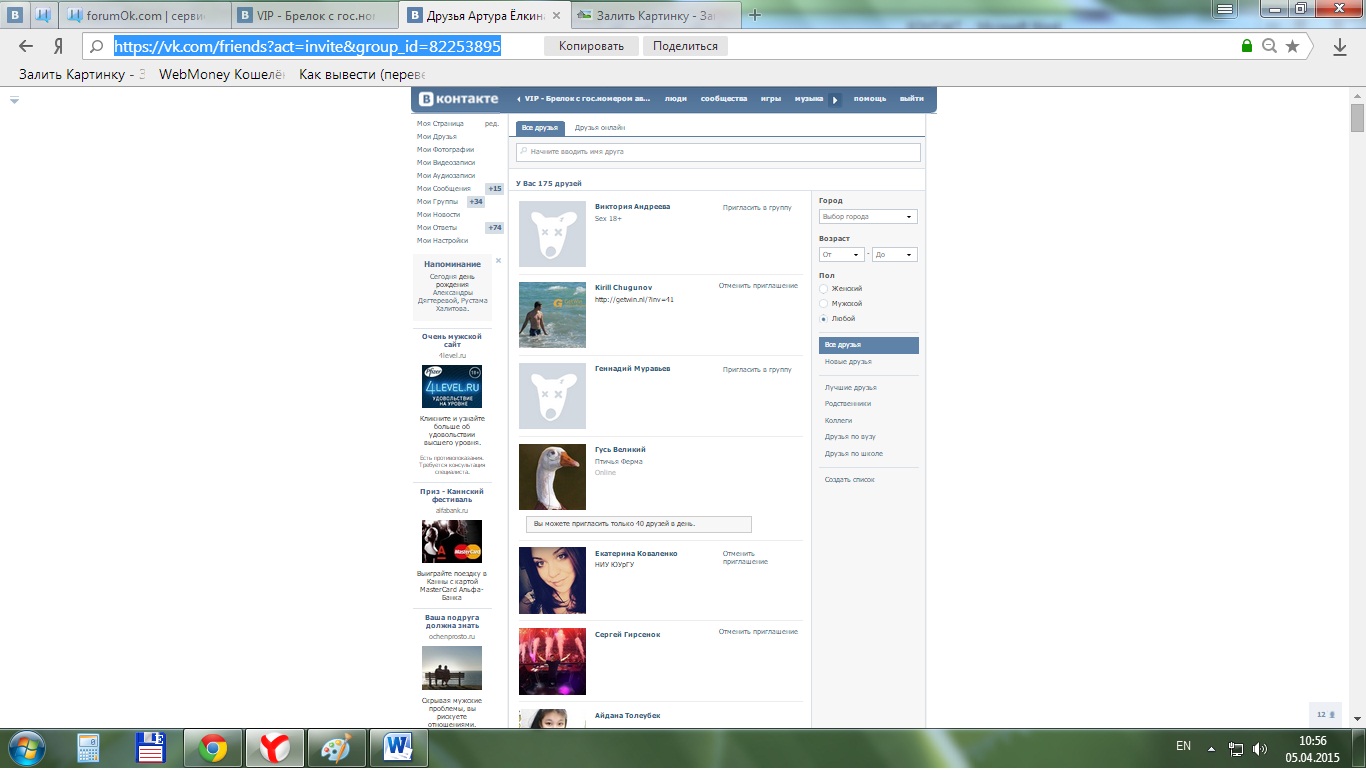The height and width of the screenshot is (770, 1366).
Task: Click the network icon in the system tray
Action: tap(1236, 748)
